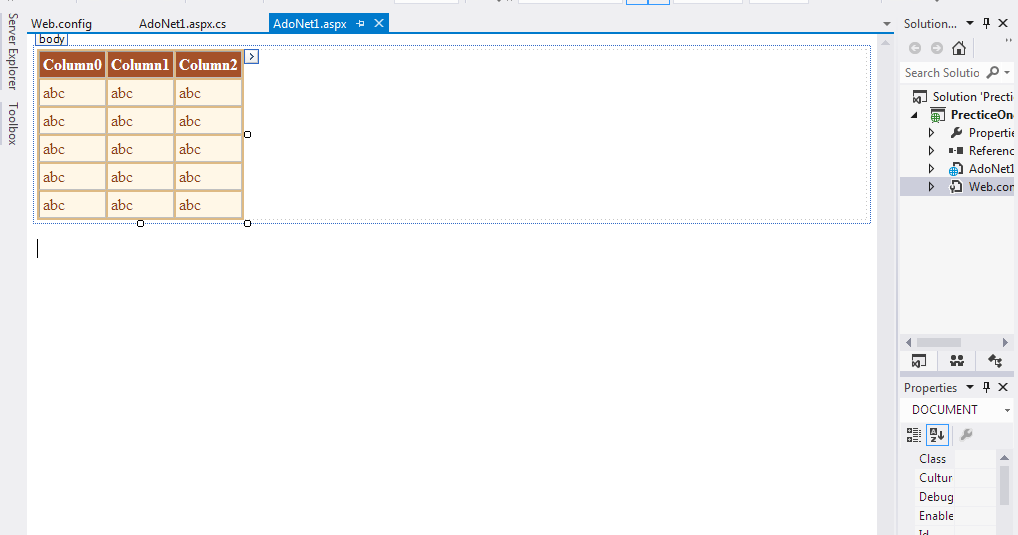Open the active files list dropdown

point(887,24)
